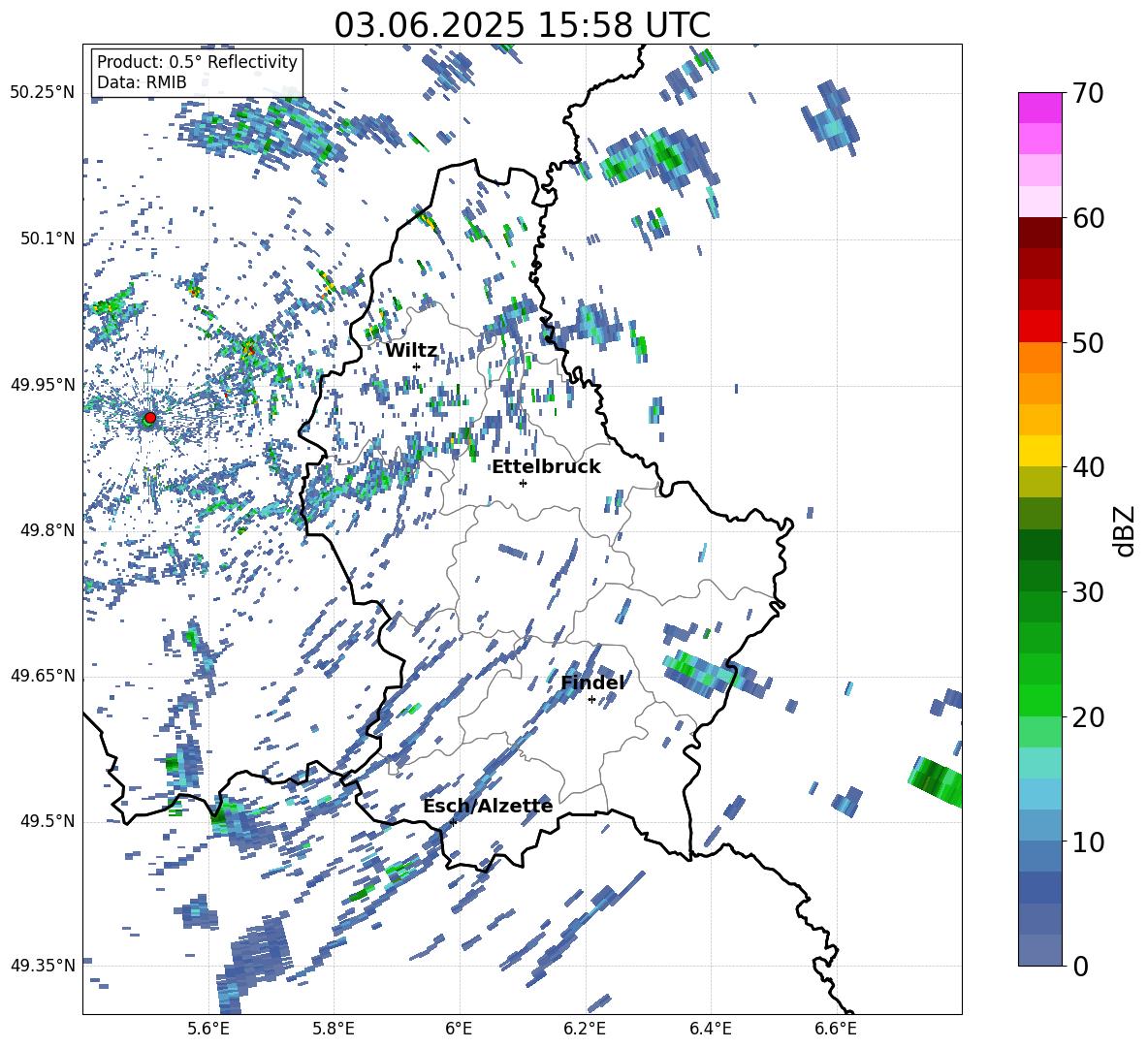Click the 49.35°N latitude label
Image resolution: width=1148 pixels, height=1048 pixels.
(x=44, y=966)
